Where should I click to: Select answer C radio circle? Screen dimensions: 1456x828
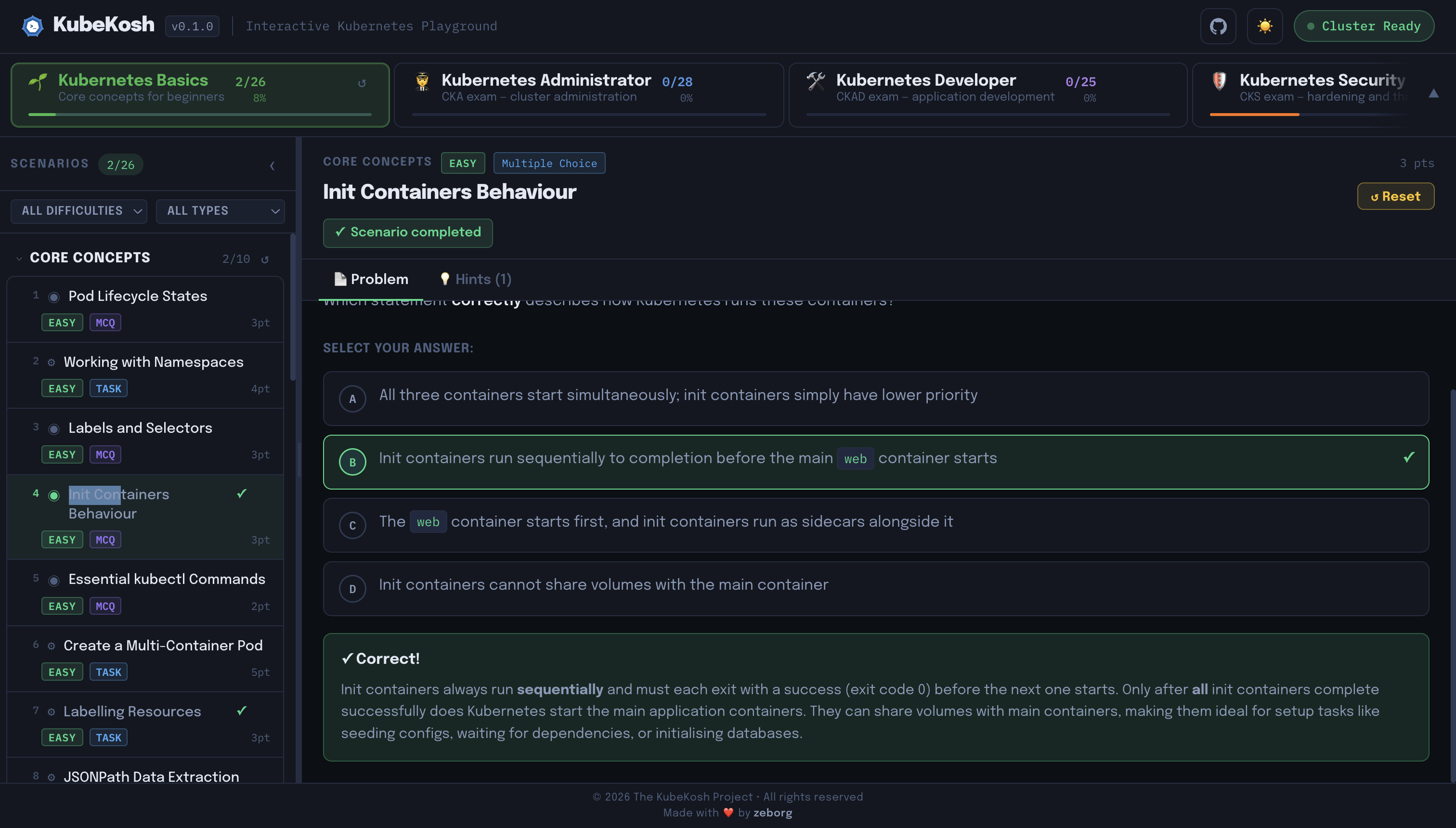352,526
